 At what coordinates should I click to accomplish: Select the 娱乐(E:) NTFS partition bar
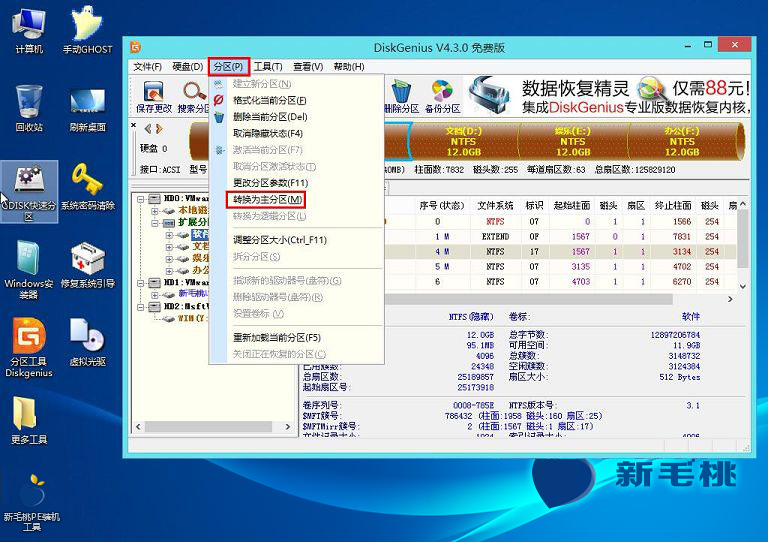coord(573,141)
